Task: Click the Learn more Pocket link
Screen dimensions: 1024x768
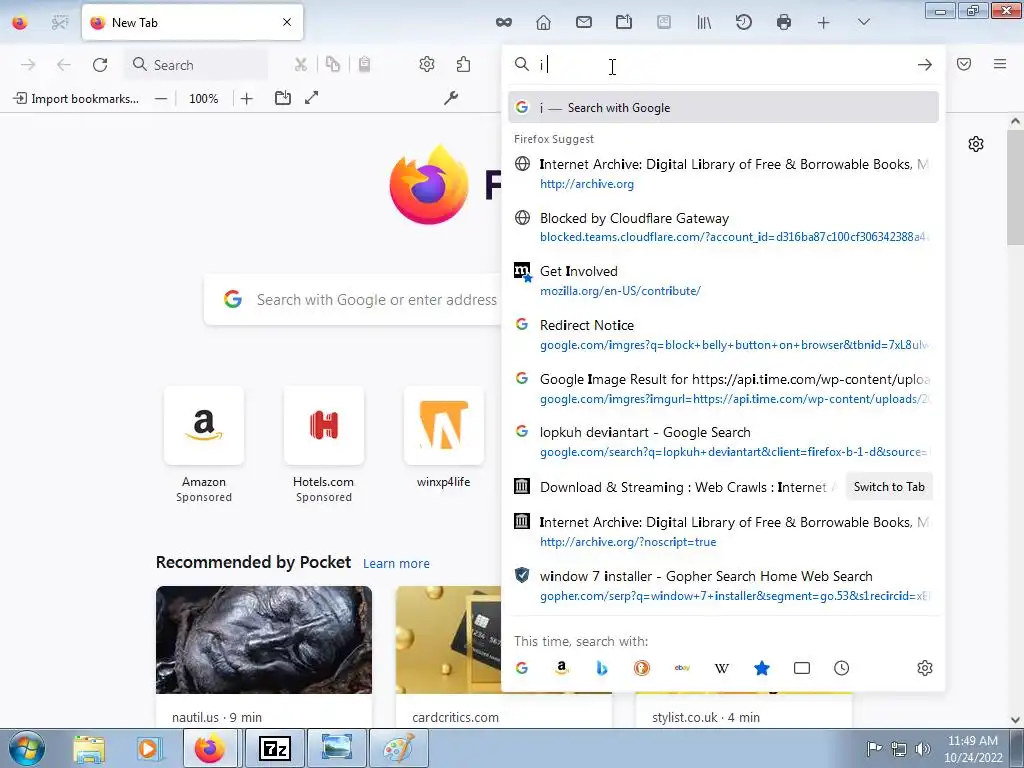Action: [x=396, y=564]
